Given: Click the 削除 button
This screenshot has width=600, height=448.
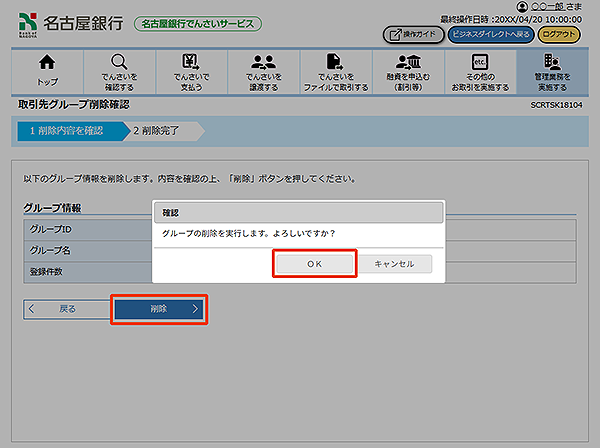Looking at the screenshot, I should point(159,310).
